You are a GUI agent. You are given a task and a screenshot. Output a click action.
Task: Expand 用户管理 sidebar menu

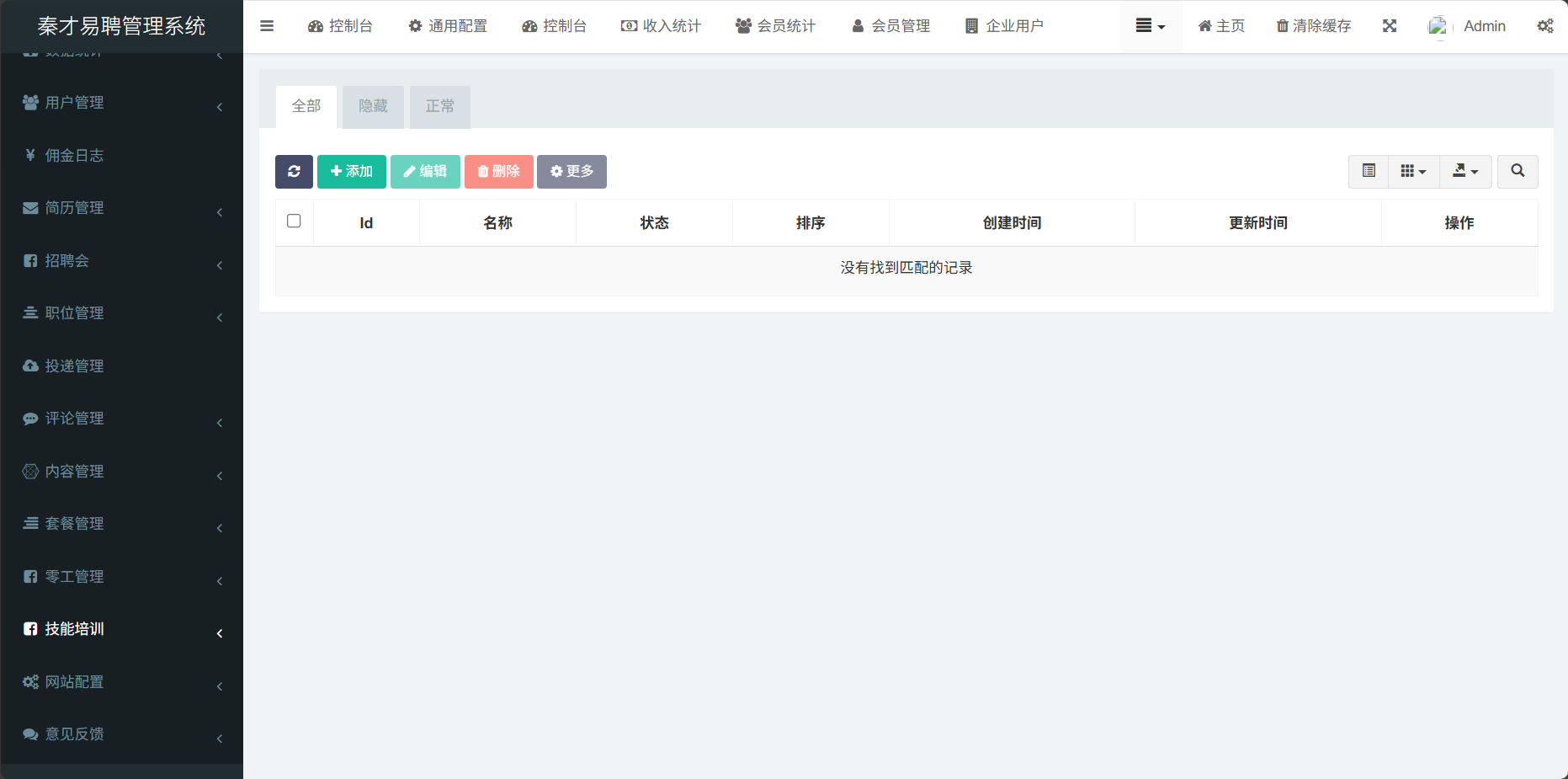point(122,103)
